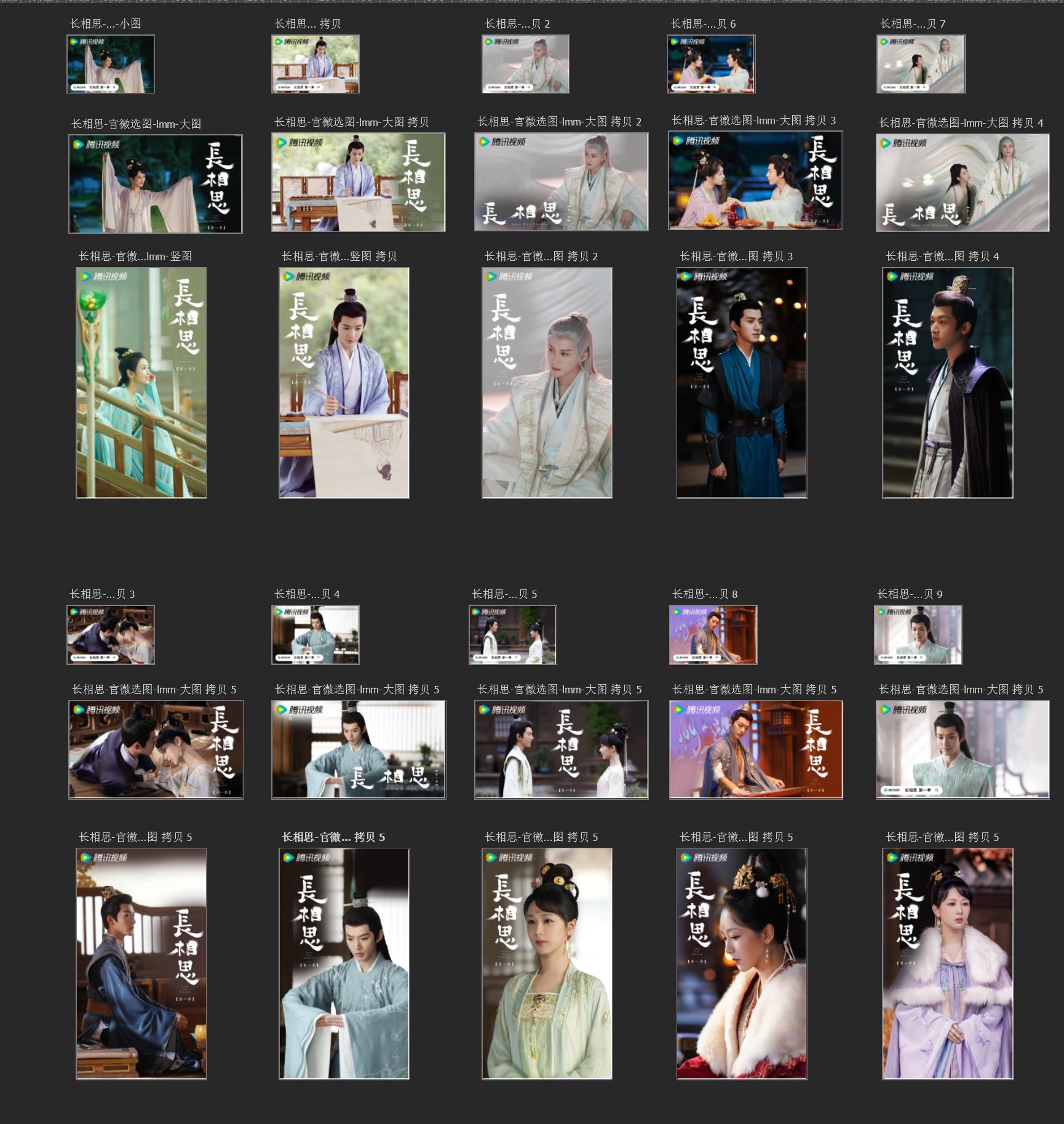This screenshot has height=1124, width=1064.
Task: Click the vertical poster under 图 拷贝 3
Action: (742, 383)
